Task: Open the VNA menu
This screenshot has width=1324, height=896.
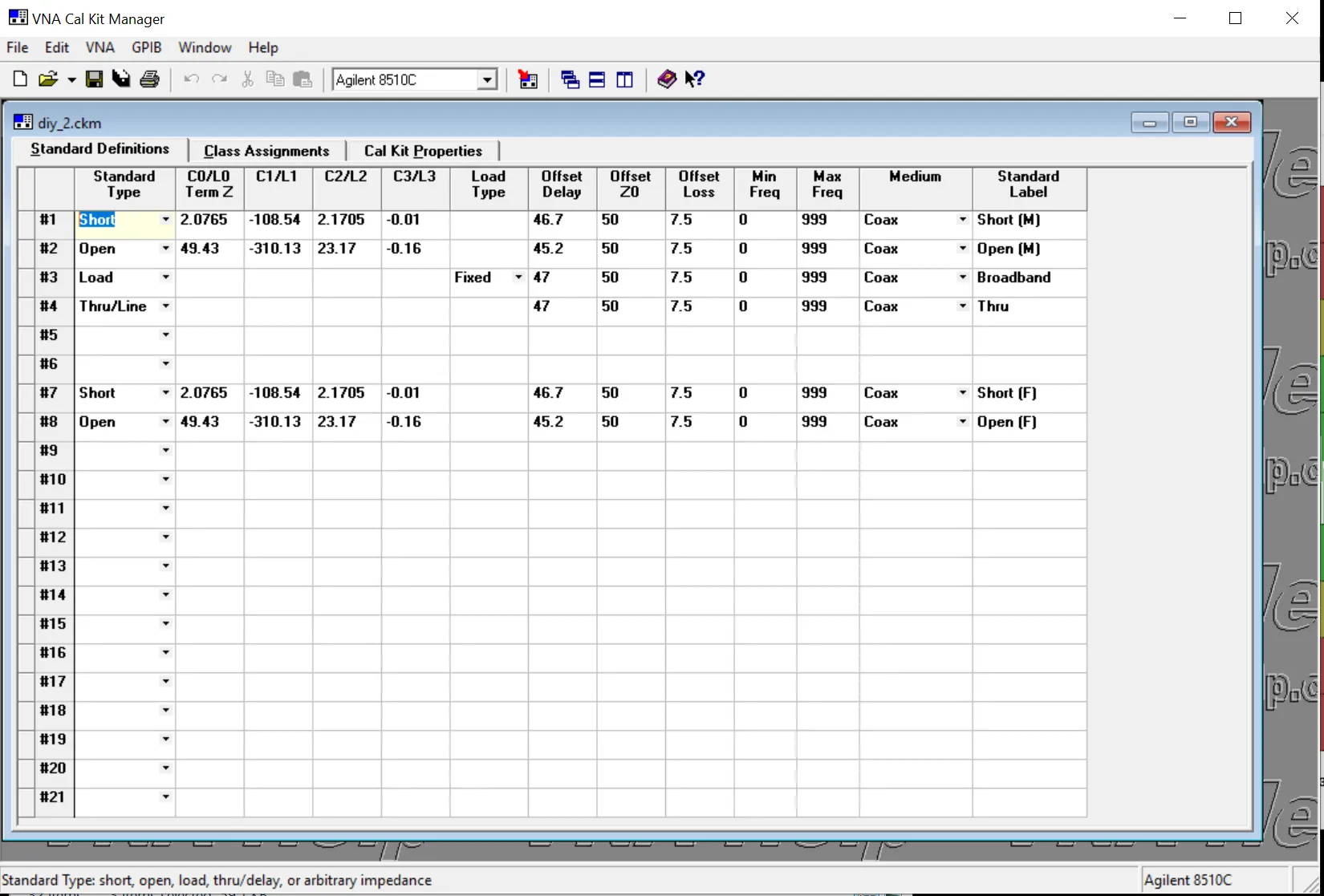Action: (x=100, y=47)
